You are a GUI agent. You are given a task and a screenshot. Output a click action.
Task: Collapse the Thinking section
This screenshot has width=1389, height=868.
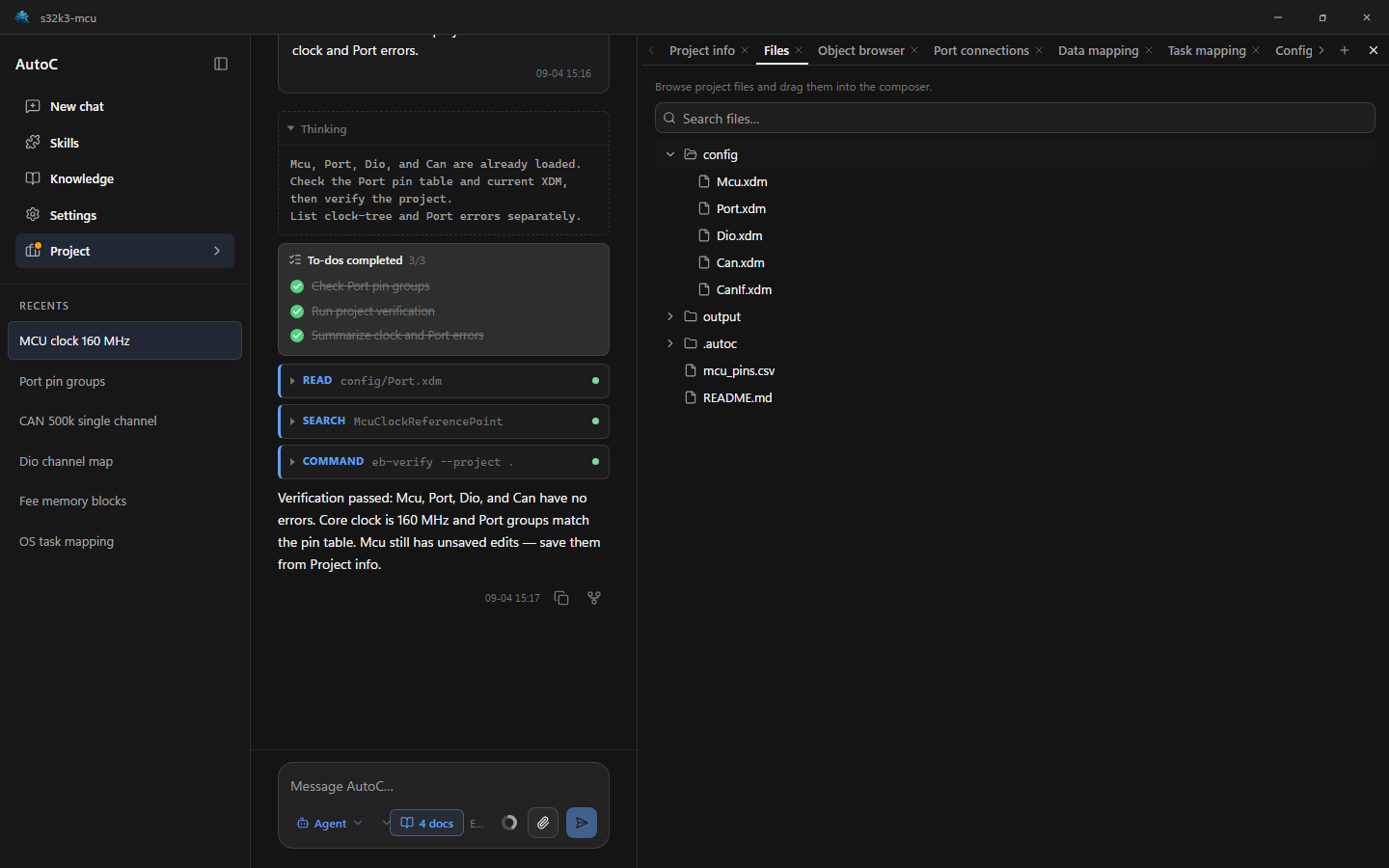point(290,128)
